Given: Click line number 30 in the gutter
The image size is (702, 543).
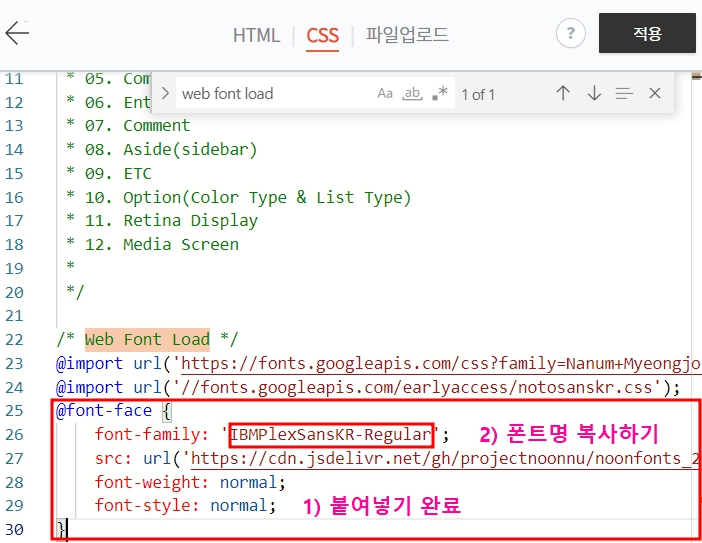Looking at the screenshot, I should click(14, 530).
